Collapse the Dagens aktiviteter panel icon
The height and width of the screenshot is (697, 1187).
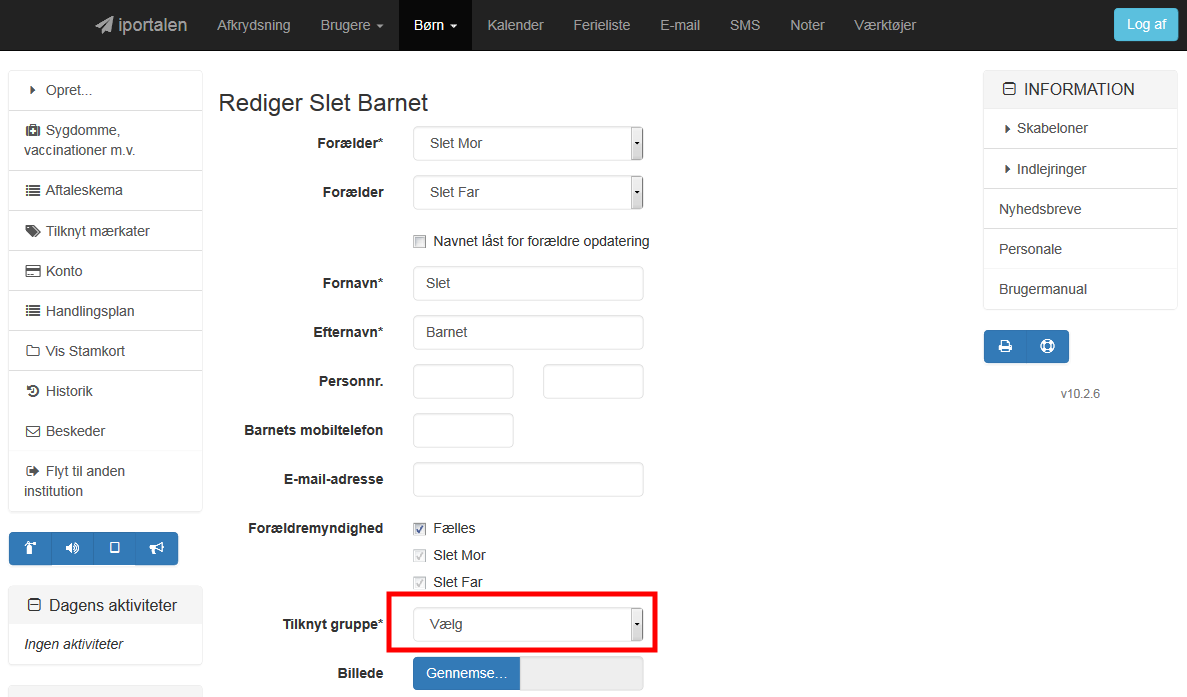pyautogui.click(x=34, y=605)
